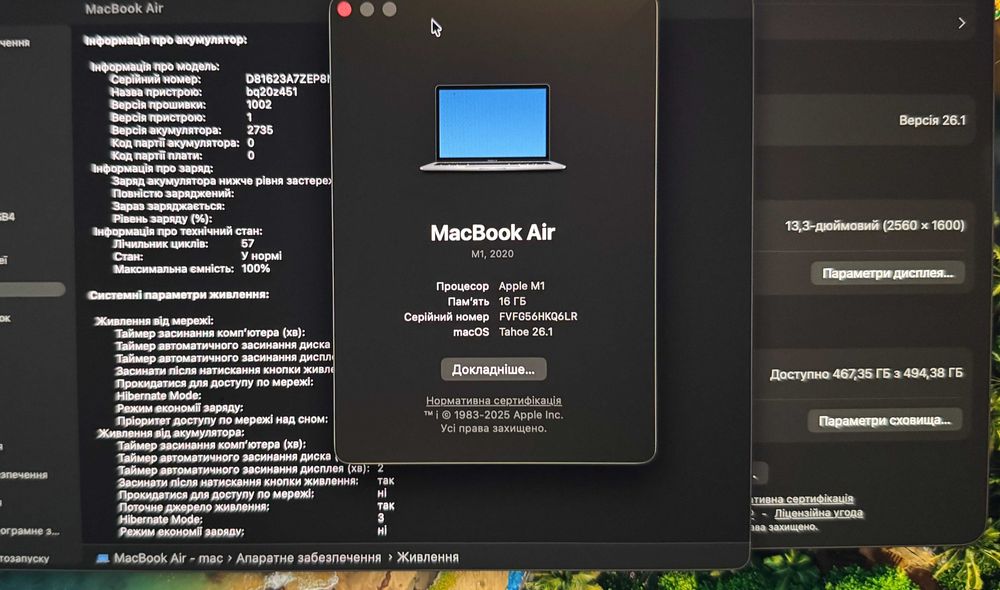
Task: Click Живлення від акумулятора heading
Action: coord(170,433)
